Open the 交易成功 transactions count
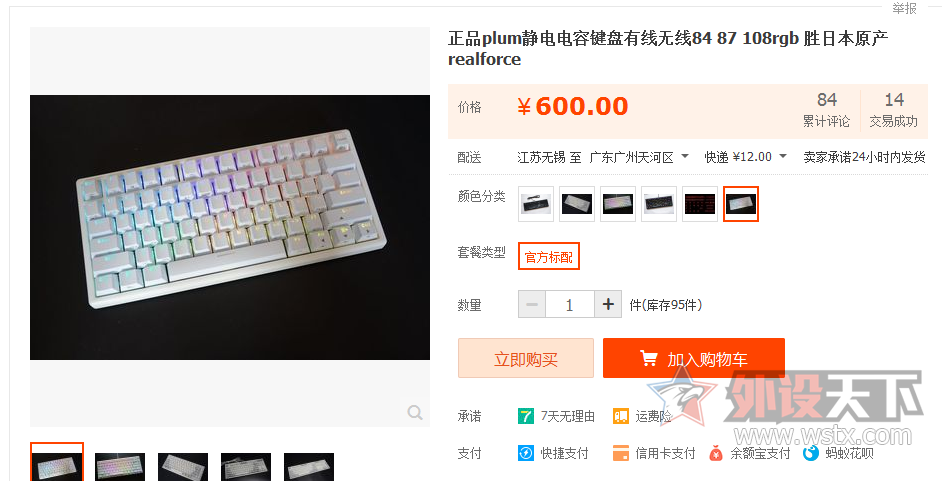 click(x=893, y=110)
